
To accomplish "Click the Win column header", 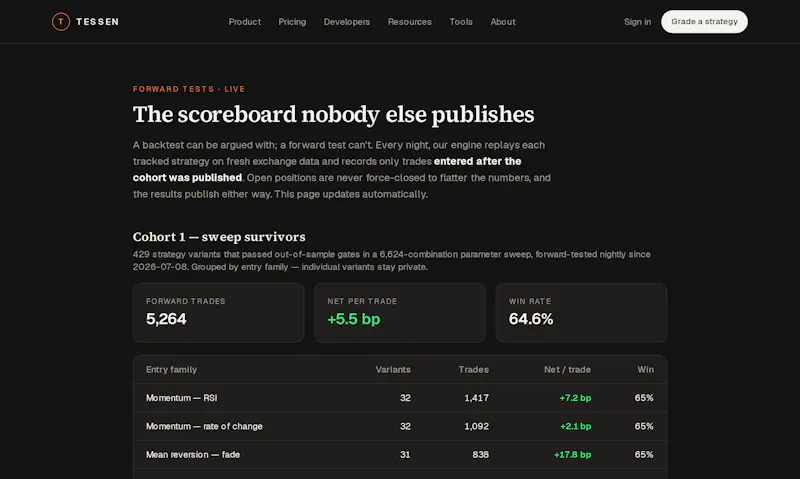I will point(645,369).
